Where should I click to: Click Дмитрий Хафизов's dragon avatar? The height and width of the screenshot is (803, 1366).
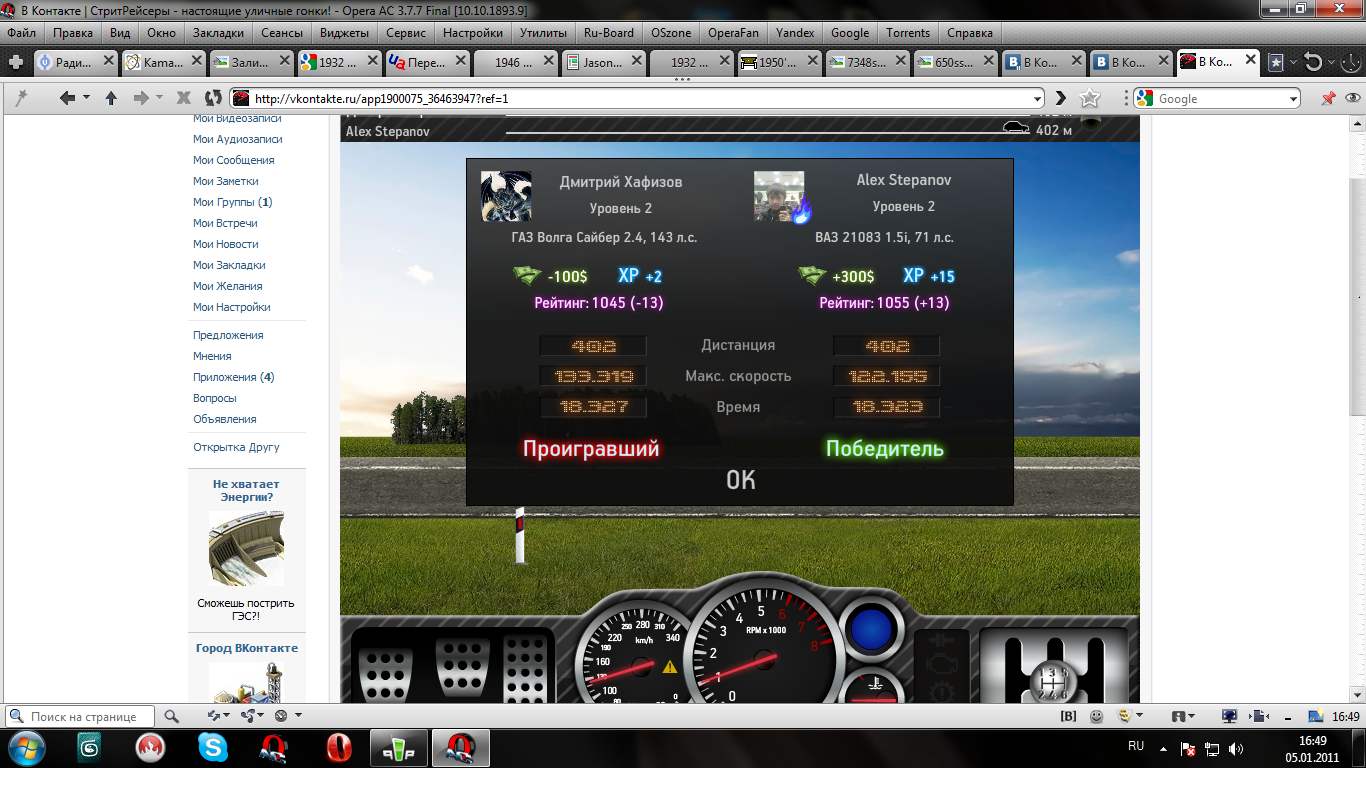pos(506,196)
